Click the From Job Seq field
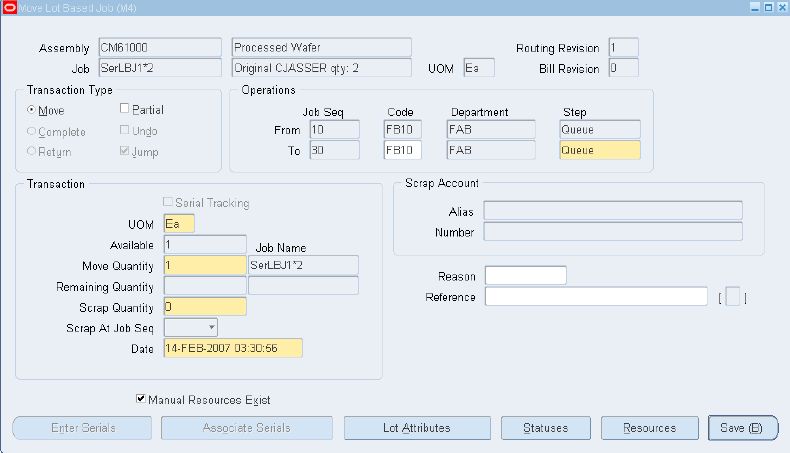Image resolution: width=790 pixels, height=453 pixels. coord(335,130)
